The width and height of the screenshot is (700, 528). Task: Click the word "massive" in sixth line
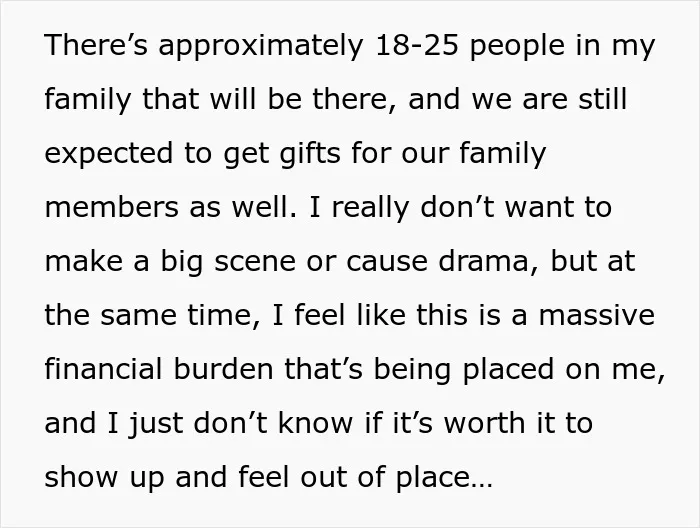[x=596, y=315]
